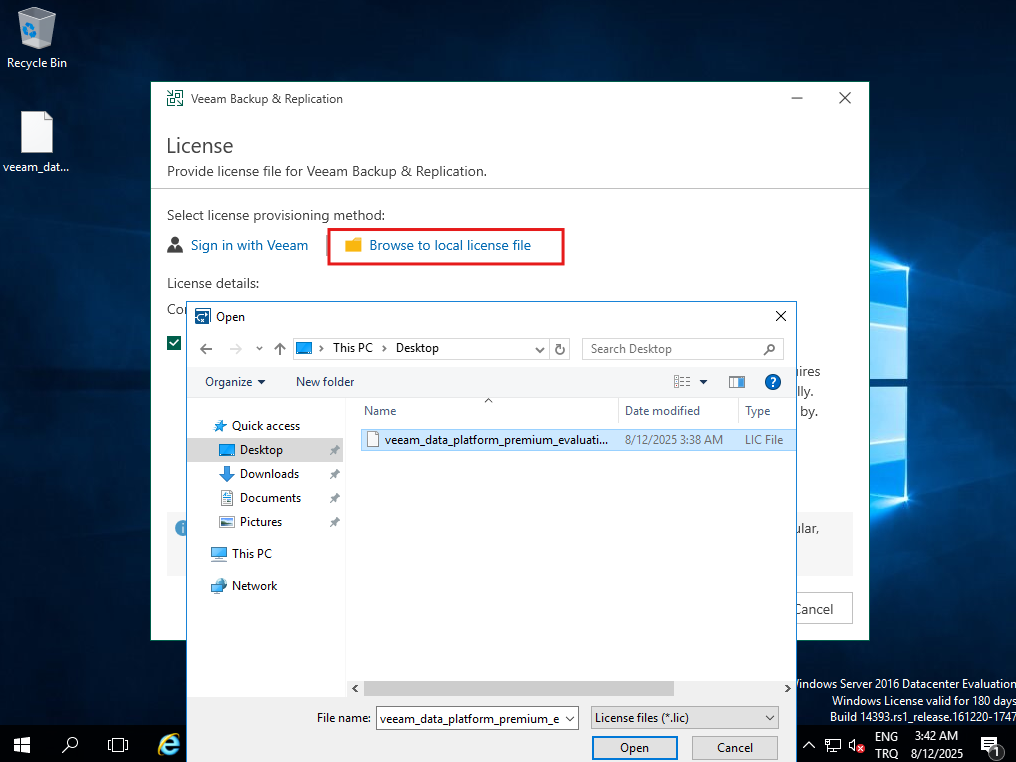
Task: Click Cancel in the License window
Action: coord(824,608)
